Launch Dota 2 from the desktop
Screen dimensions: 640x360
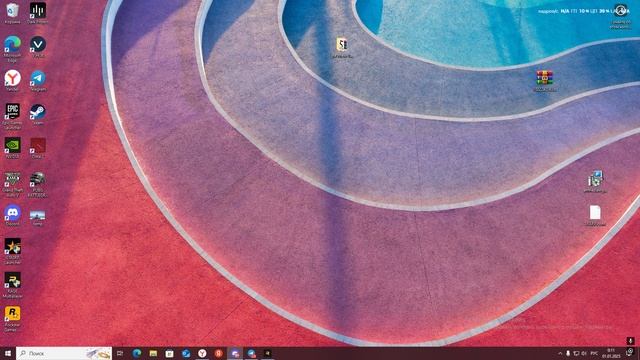[38, 147]
